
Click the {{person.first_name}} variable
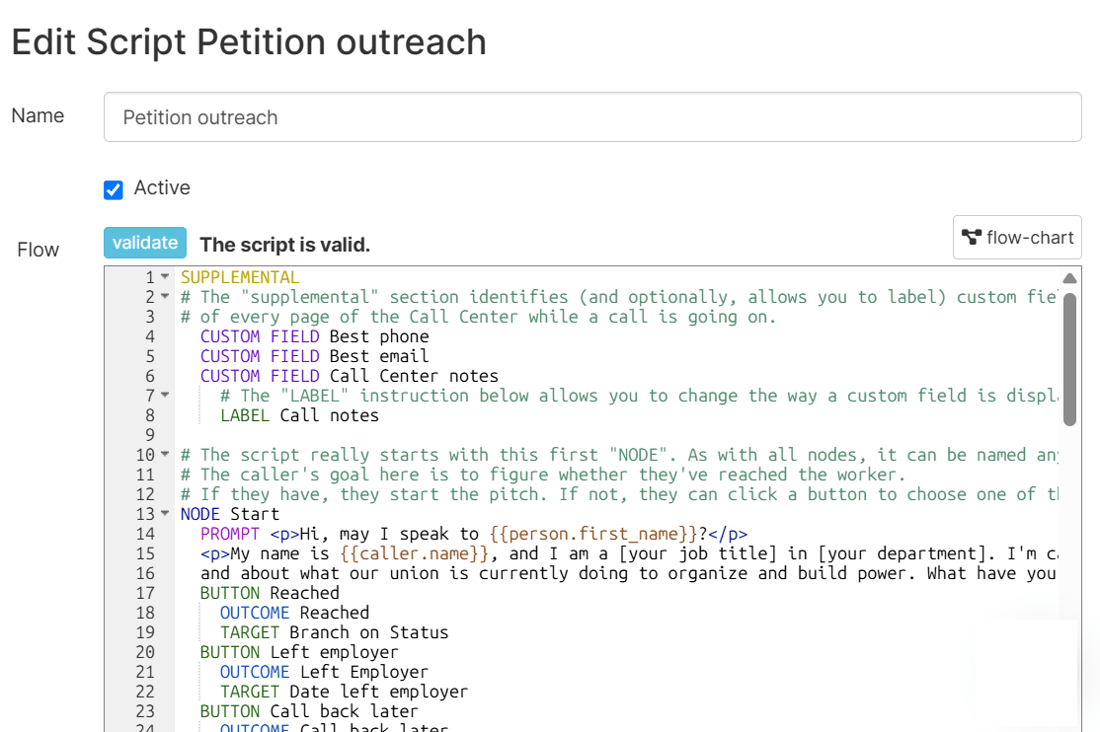[x=593, y=534]
